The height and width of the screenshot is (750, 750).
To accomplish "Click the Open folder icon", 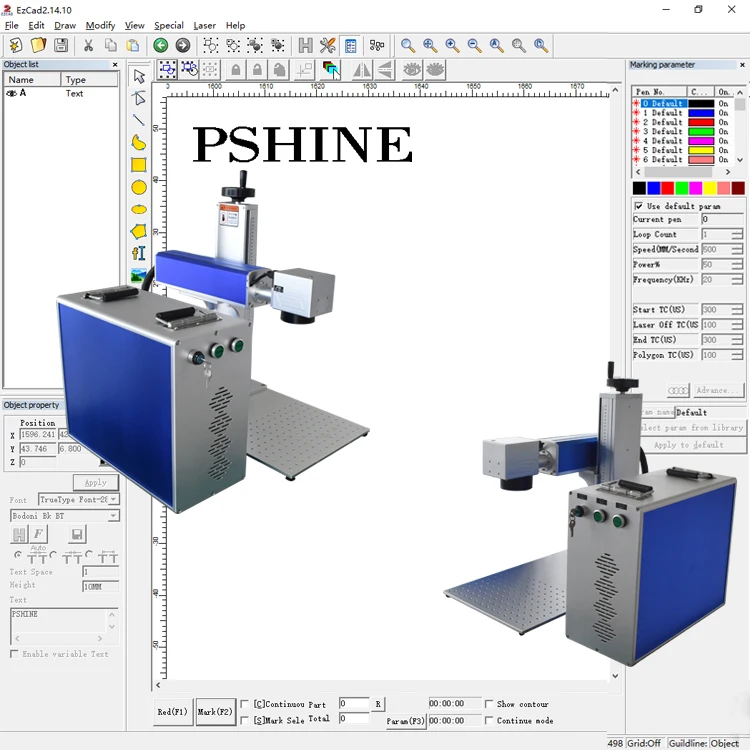I will coord(38,45).
